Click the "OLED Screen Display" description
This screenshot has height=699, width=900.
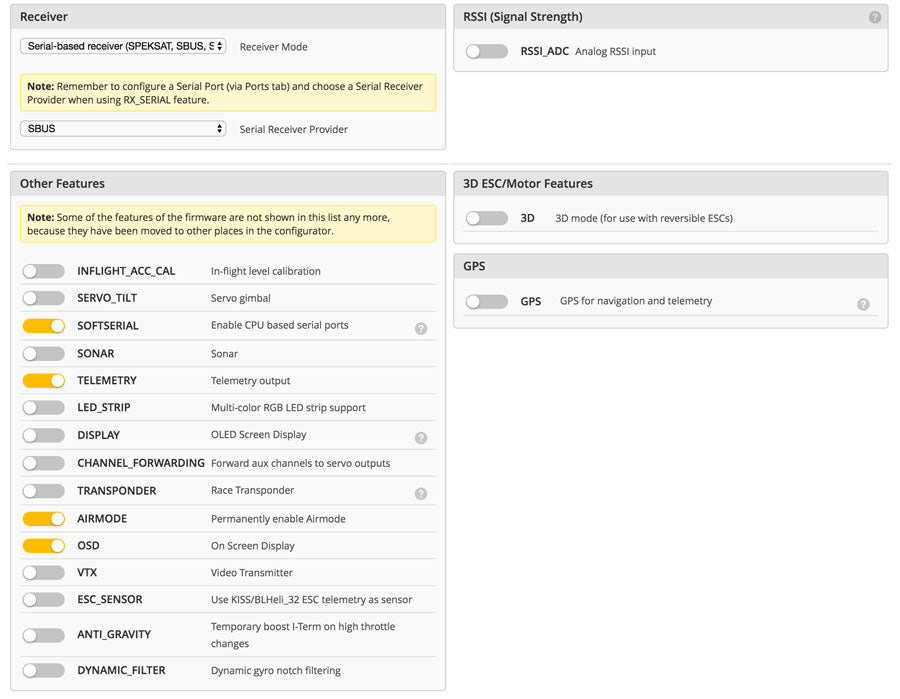pos(258,434)
